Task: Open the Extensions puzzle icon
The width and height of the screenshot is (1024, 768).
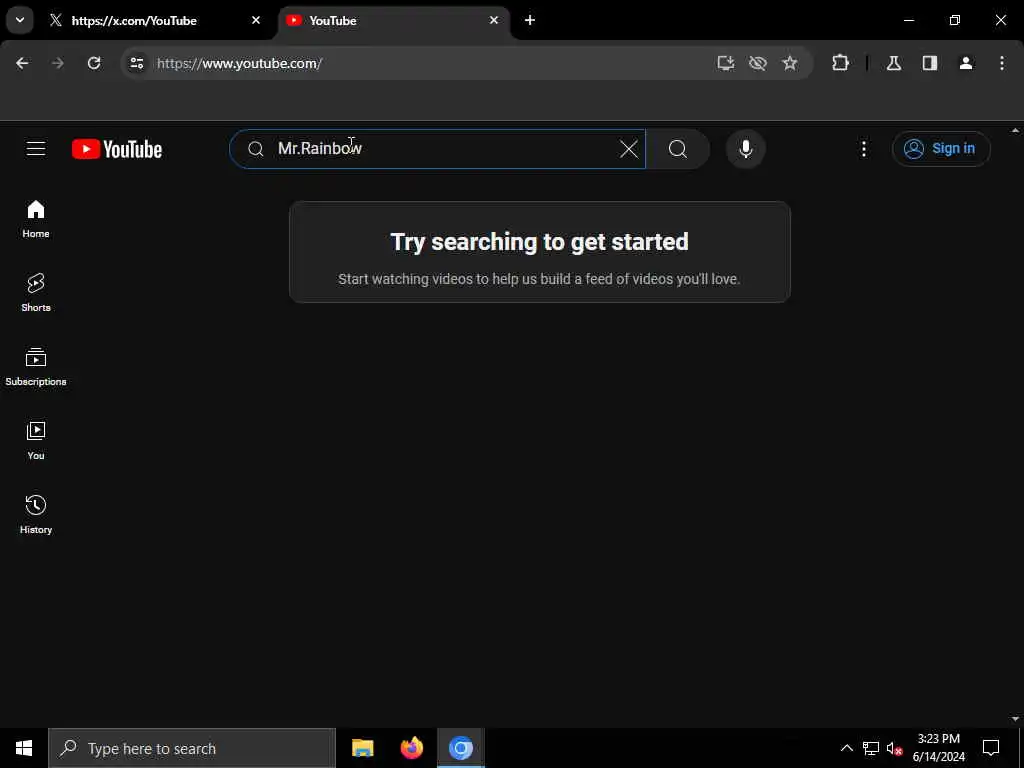Action: coord(840,63)
